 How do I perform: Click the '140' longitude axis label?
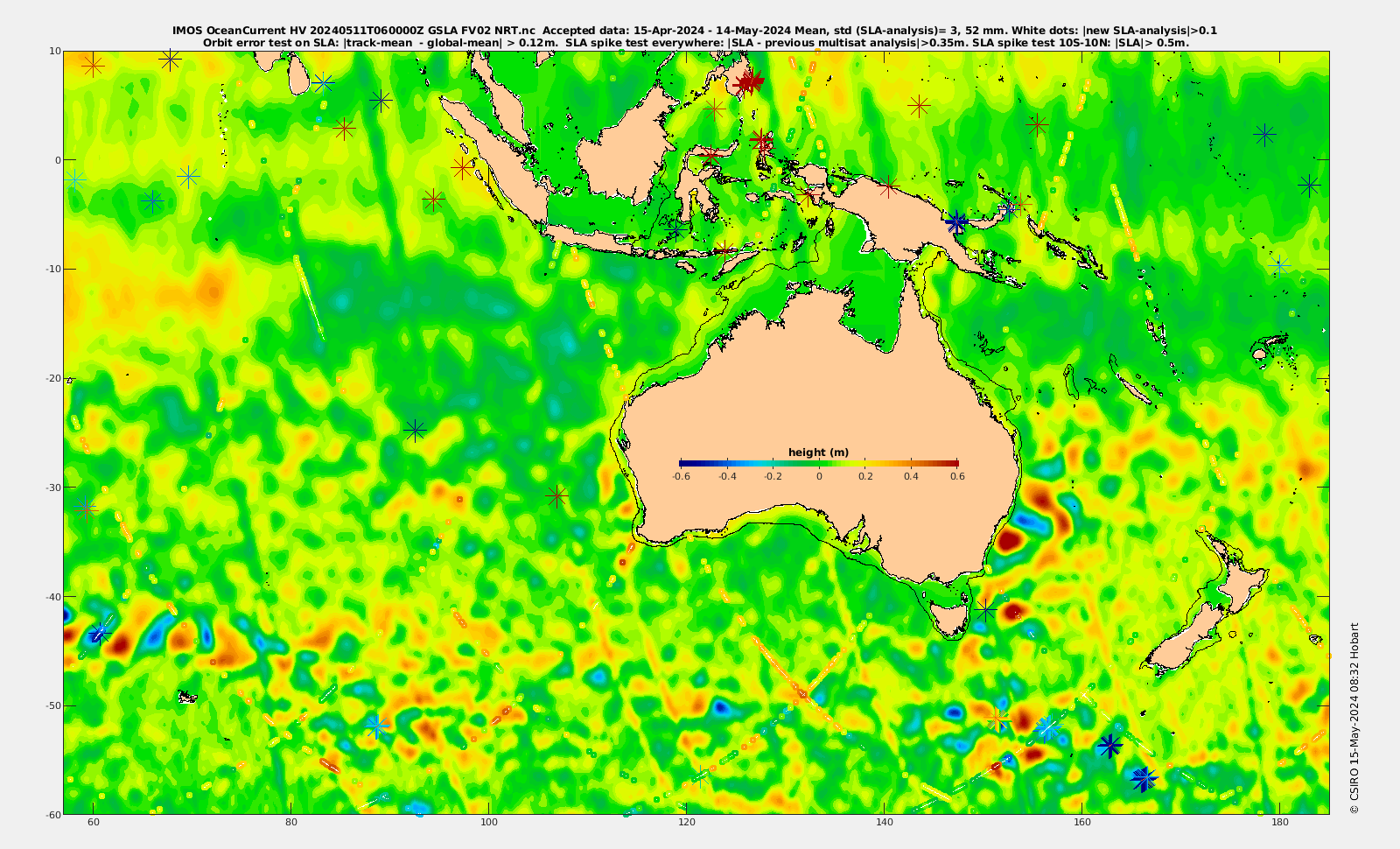tap(885, 823)
